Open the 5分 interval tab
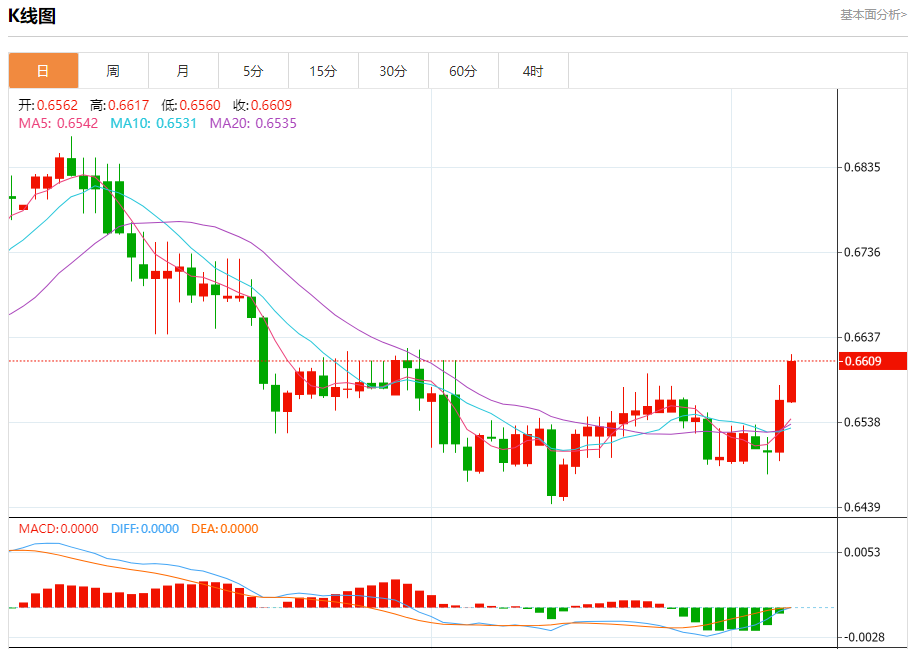This screenshot has width=919, height=649. pyautogui.click(x=253, y=71)
